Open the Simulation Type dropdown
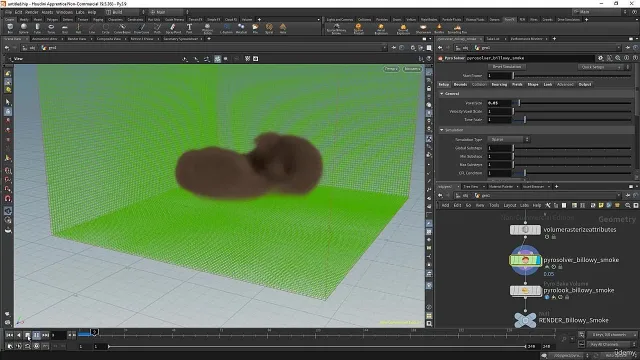The height and width of the screenshot is (360, 640). pos(509,140)
